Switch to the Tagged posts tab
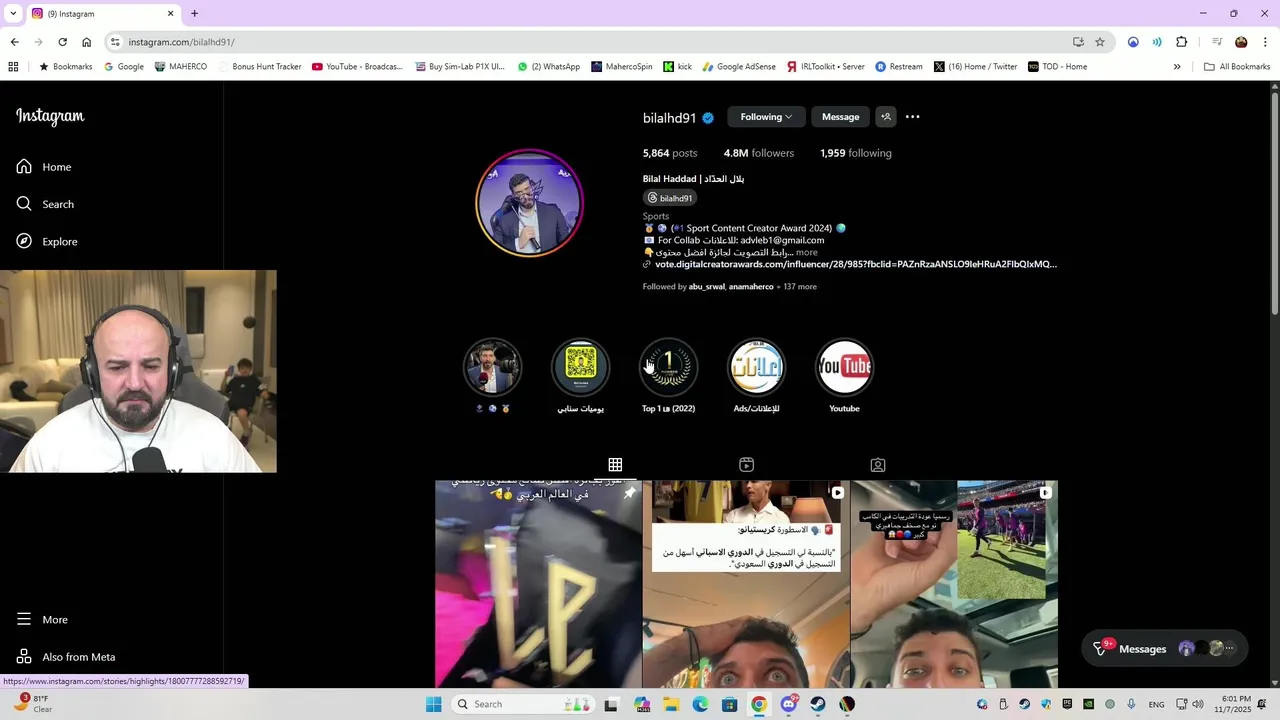This screenshot has height=720, width=1280. click(x=877, y=465)
